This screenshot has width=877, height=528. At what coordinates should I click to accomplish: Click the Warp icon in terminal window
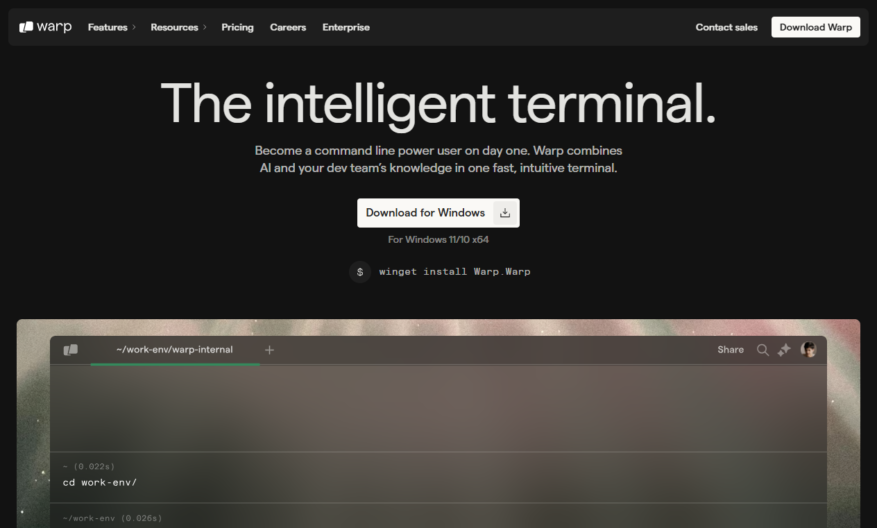click(x=70, y=350)
